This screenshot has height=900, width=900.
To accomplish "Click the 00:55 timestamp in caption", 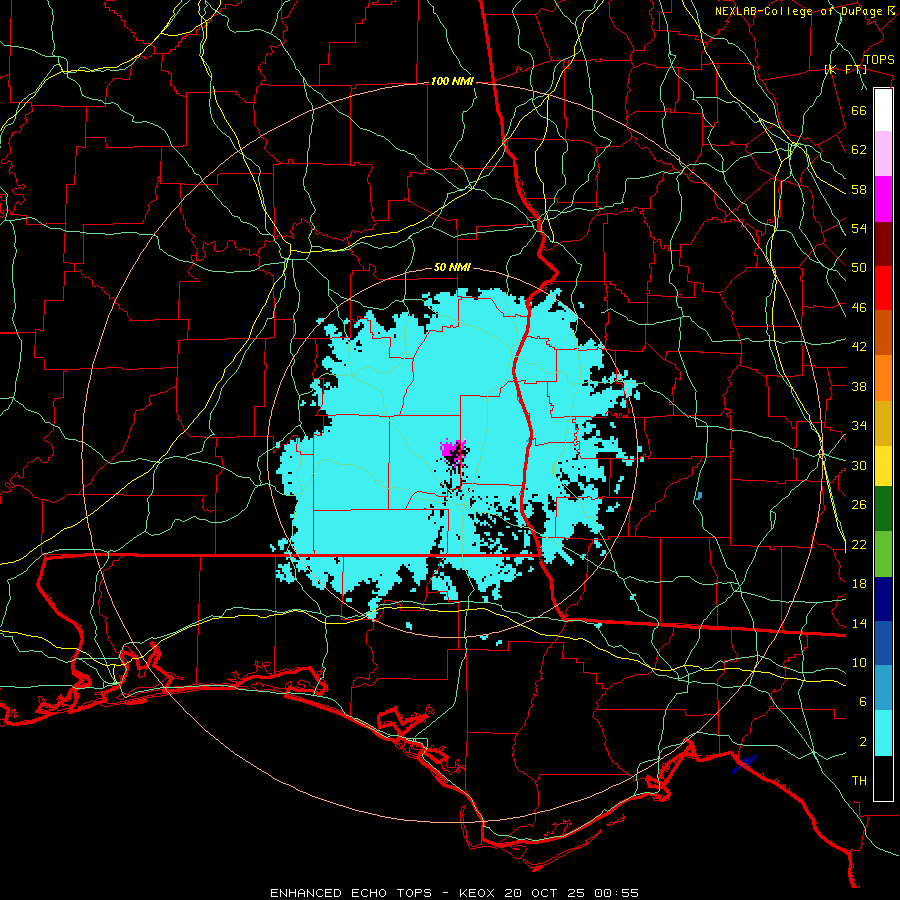I will coord(617,893).
